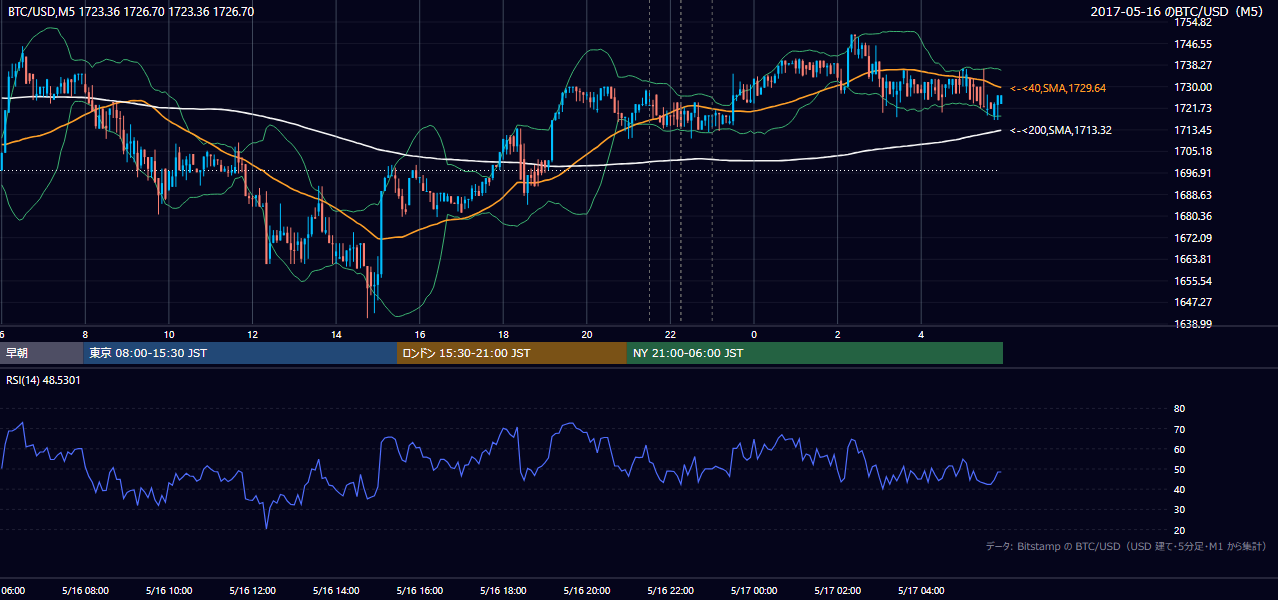
Task: Click the 5/16 14:00 time label
Action: pyautogui.click(x=335, y=590)
